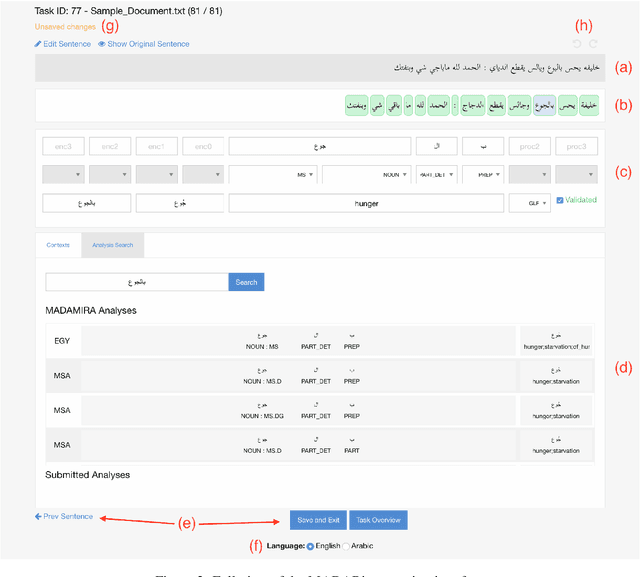Select the MSA analysis row with NOUN : MS.DG
The height and width of the screenshot is (577, 640).
point(320,410)
